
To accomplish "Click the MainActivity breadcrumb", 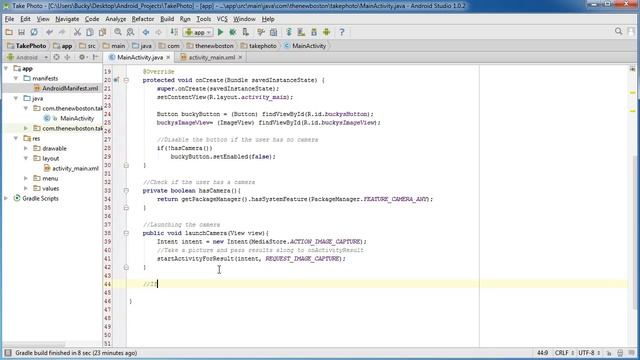I will pos(305,46).
